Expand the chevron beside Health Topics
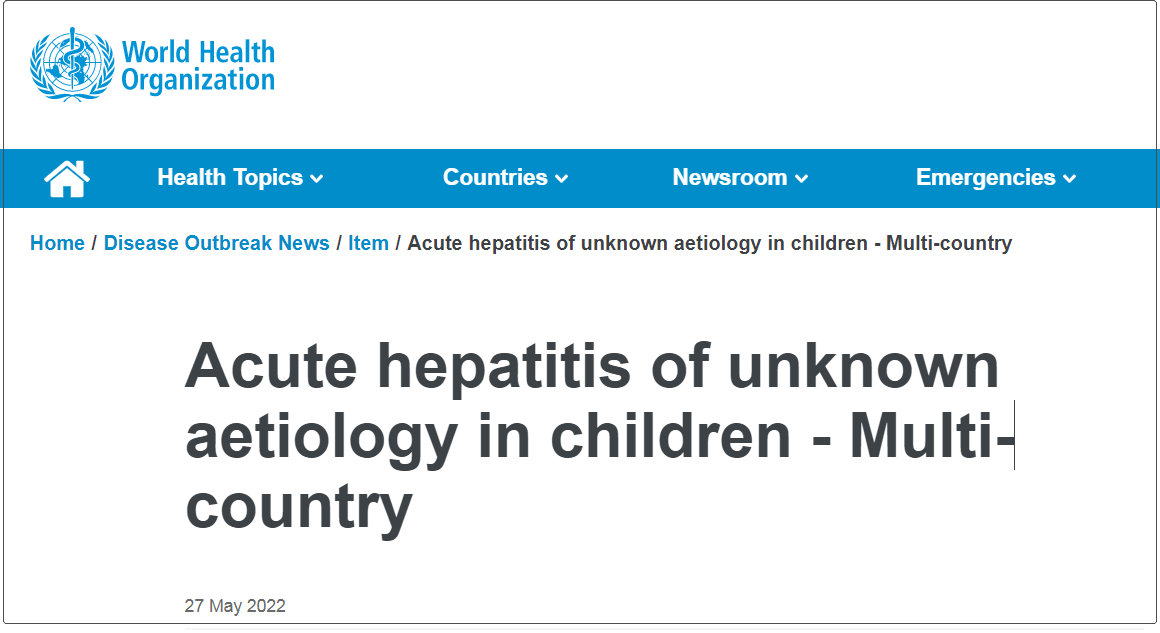The image size is (1160, 633). tap(317, 179)
